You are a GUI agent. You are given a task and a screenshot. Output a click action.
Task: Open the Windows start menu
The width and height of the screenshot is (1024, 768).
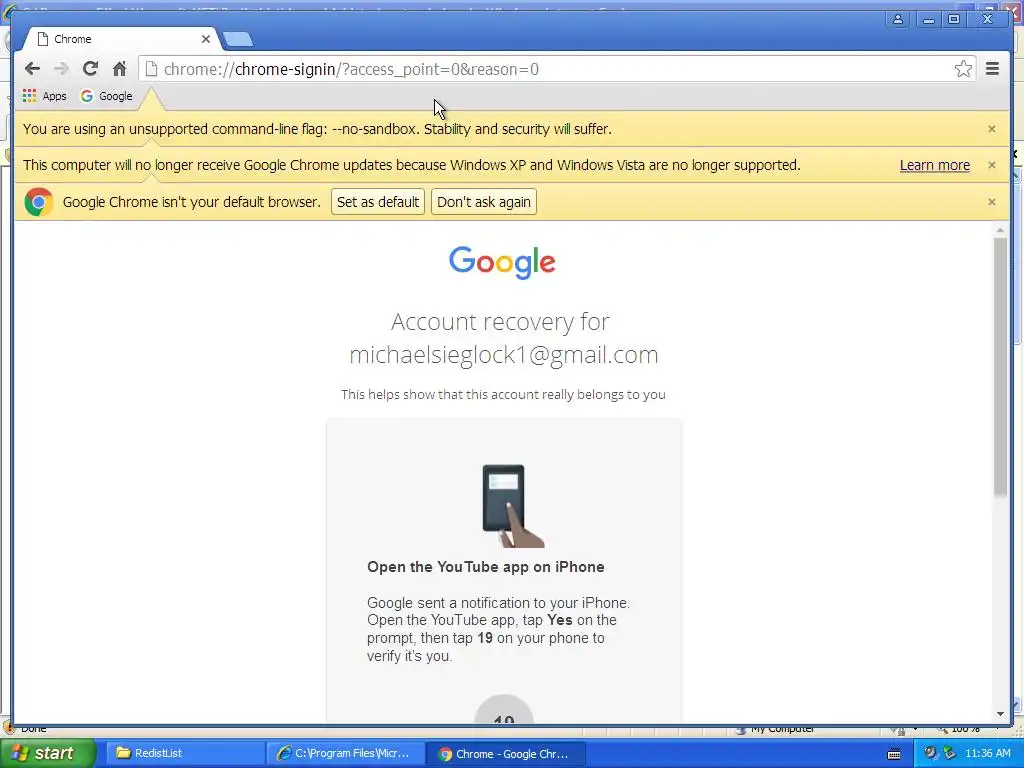[x=47, y=753]
